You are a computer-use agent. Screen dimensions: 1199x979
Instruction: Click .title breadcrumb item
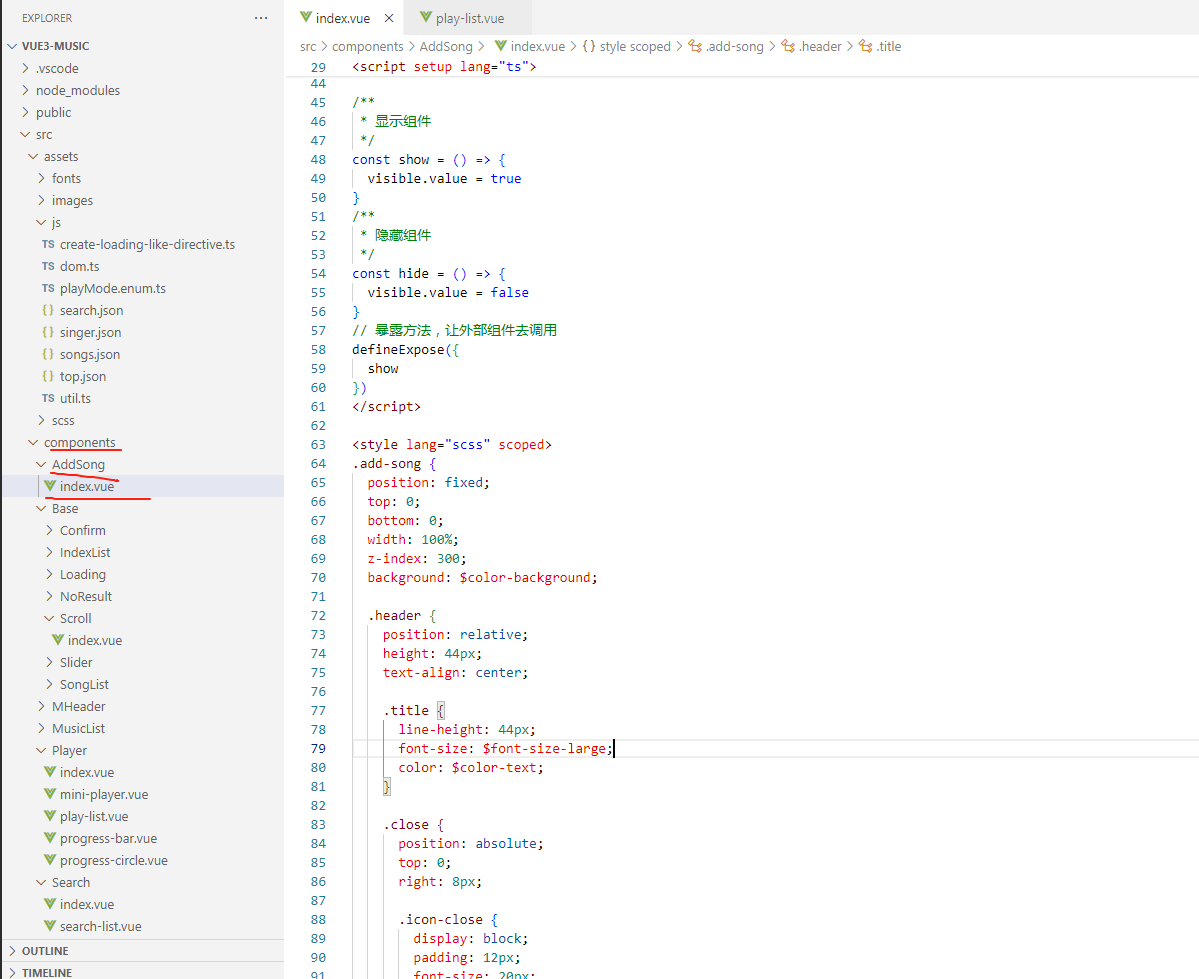coord(880,47)
